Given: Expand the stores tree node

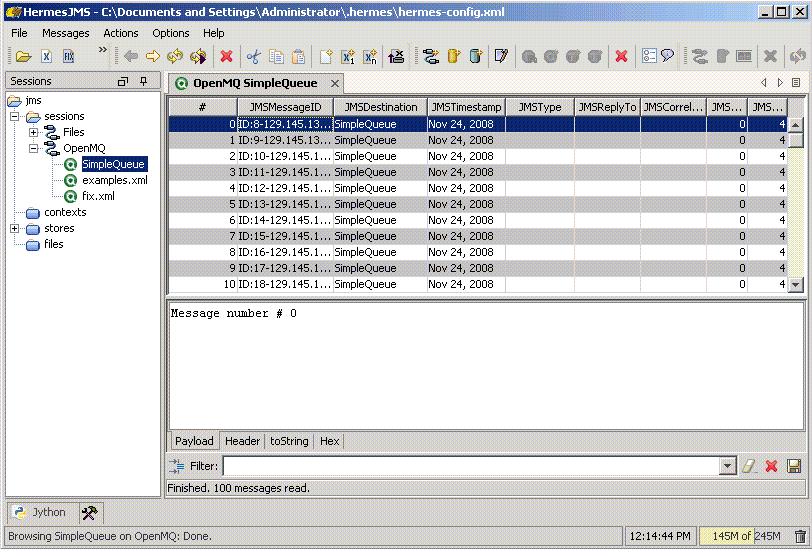Looking at the screenshot, I should pos(15,228).
